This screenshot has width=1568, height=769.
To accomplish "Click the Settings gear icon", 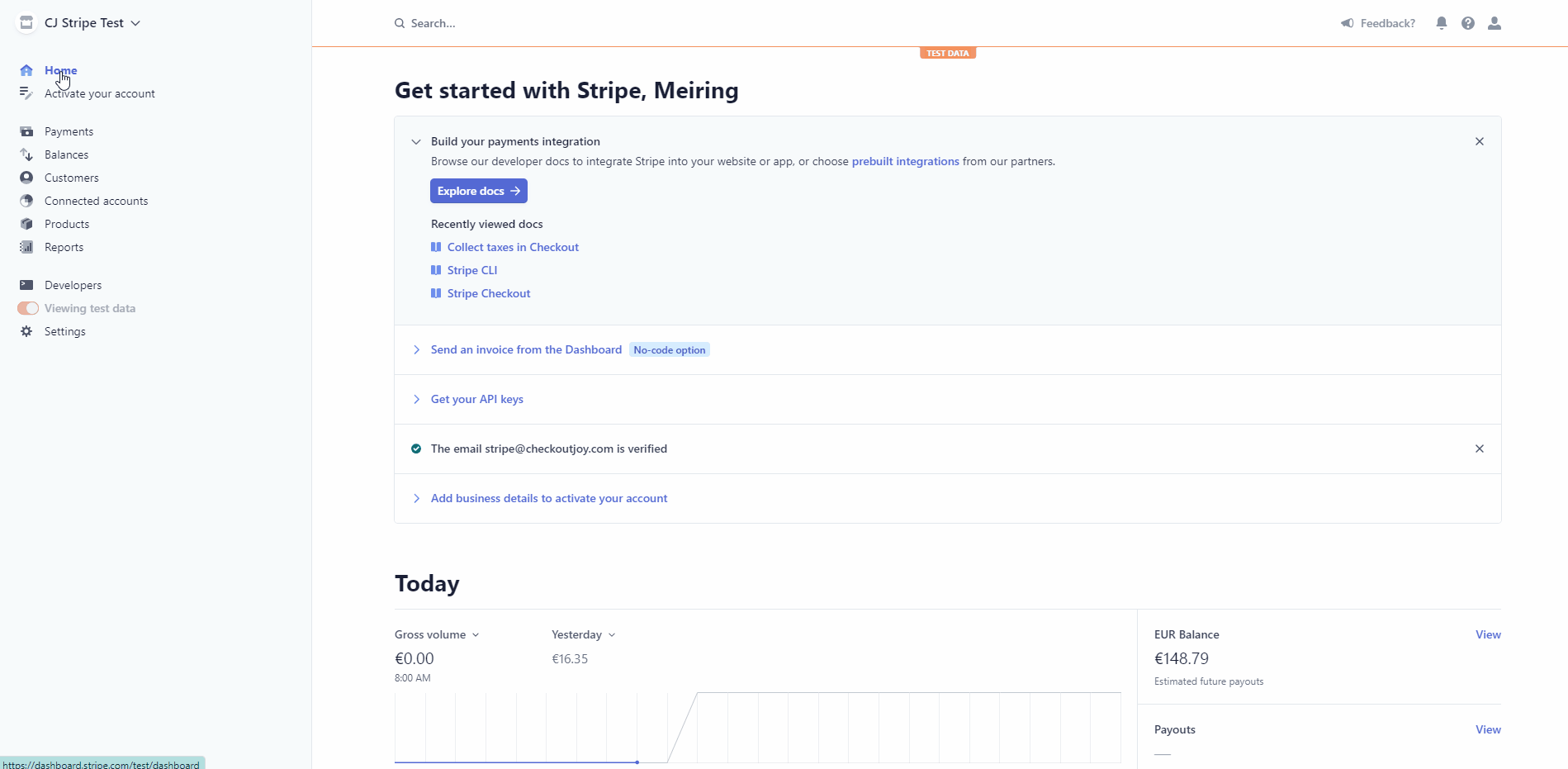I will [26, 331].
